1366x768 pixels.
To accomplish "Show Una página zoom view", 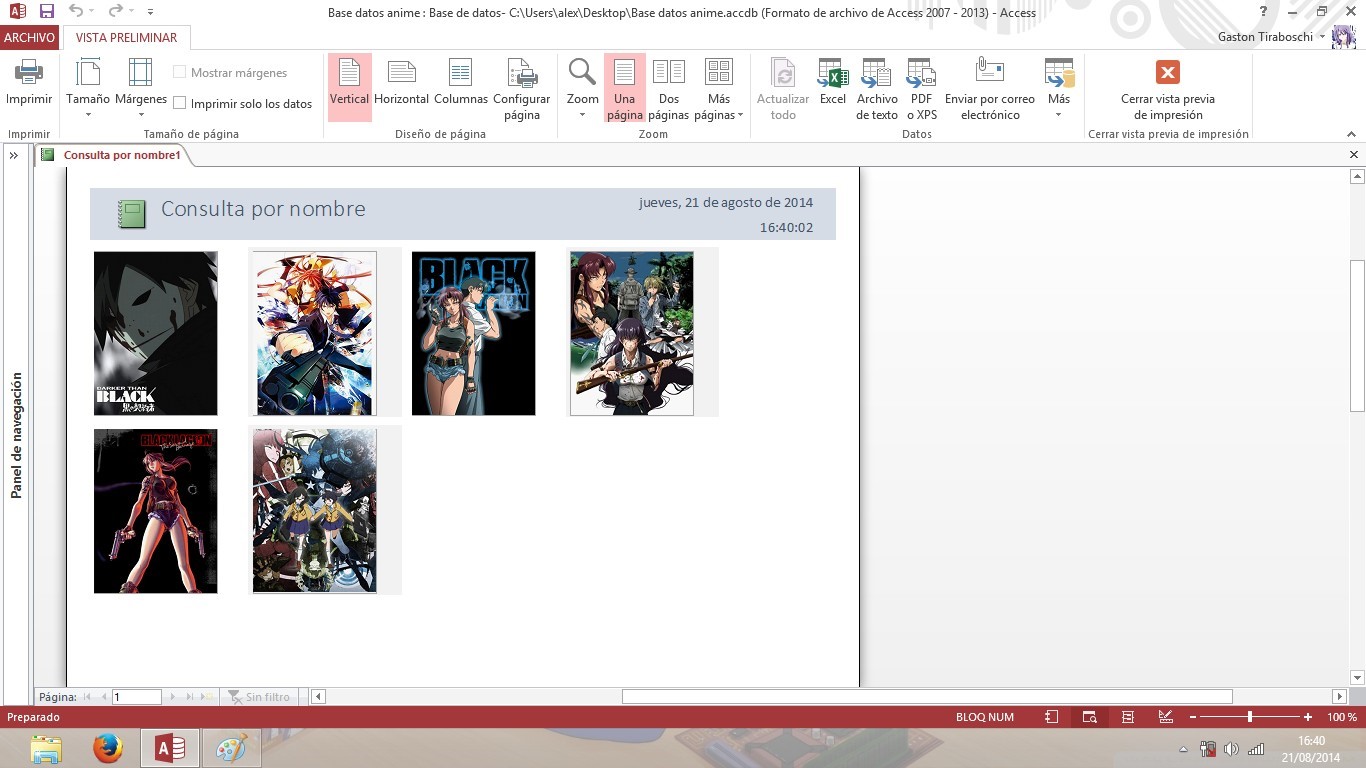I will coord(625,87).
